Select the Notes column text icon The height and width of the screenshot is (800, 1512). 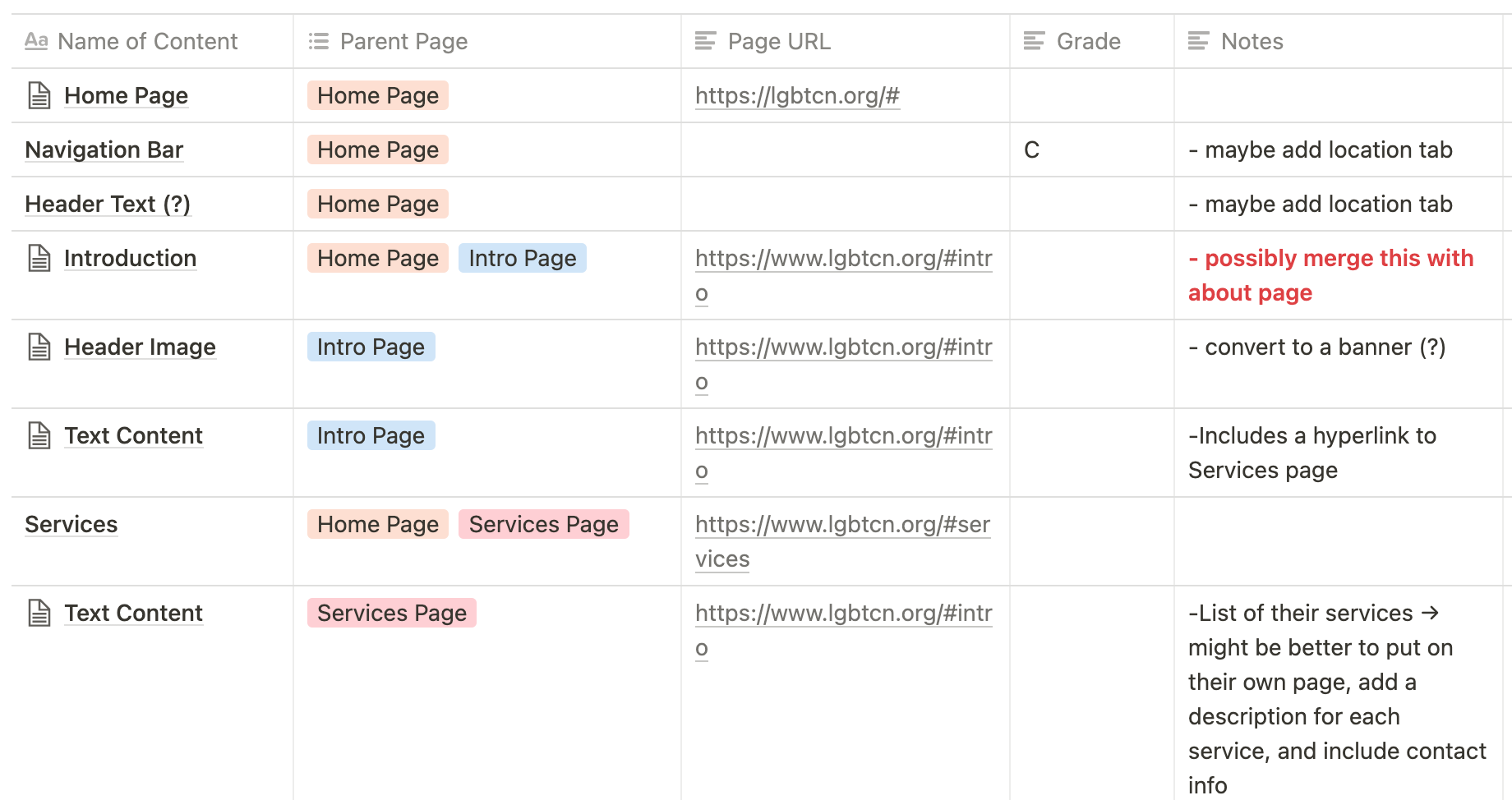(x=1198, y=41)
